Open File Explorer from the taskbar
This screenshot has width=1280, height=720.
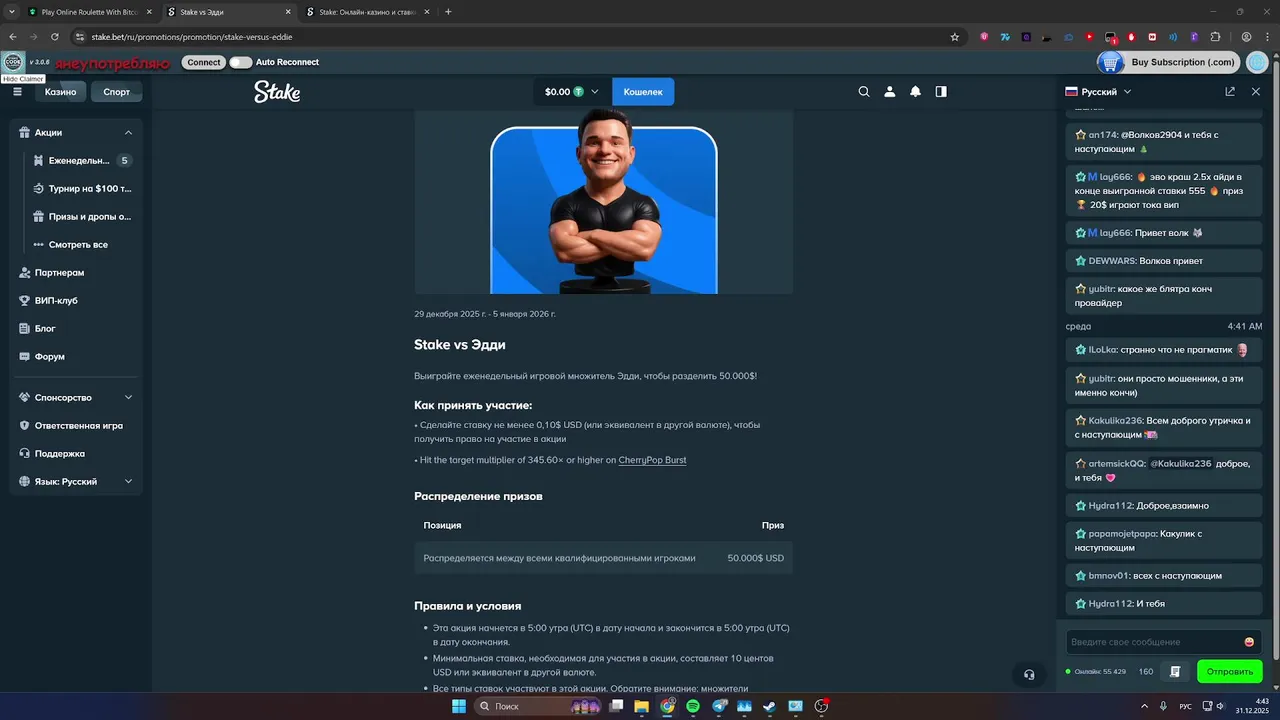click(x=642, y=706)
